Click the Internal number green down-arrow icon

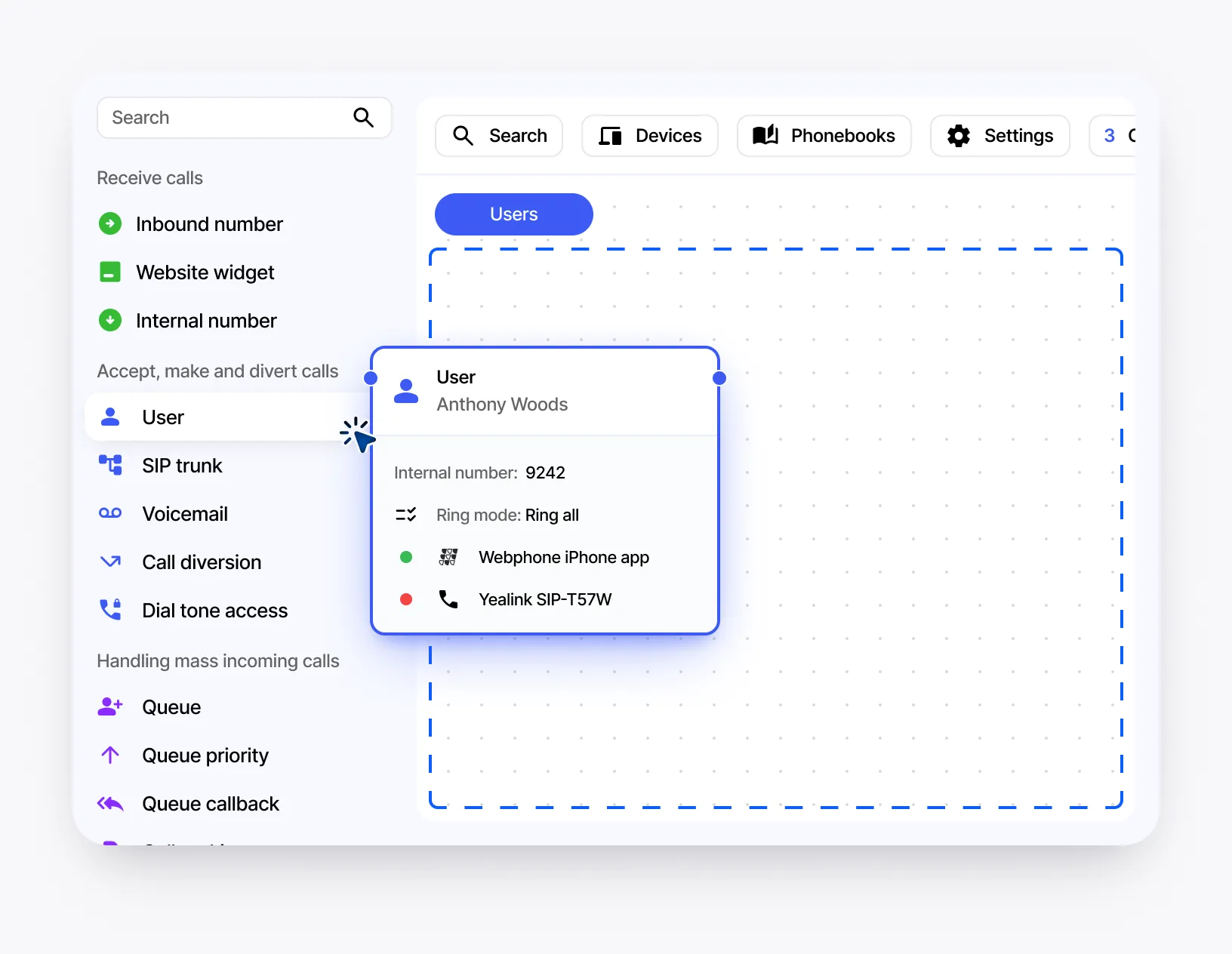[x=110, y=320]
